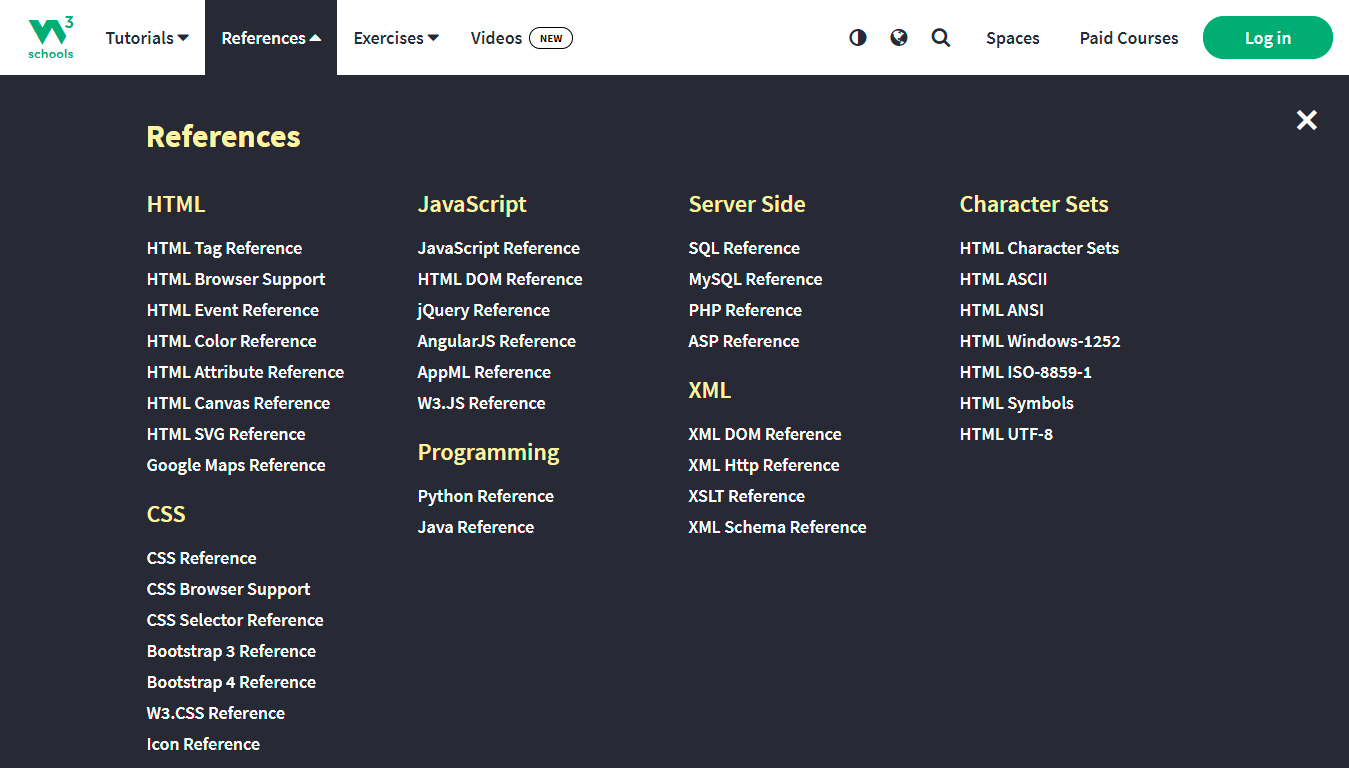Click the "Character Sets" section heading
Viewport: 1349px width, 768px height.
coord(1034,204)
